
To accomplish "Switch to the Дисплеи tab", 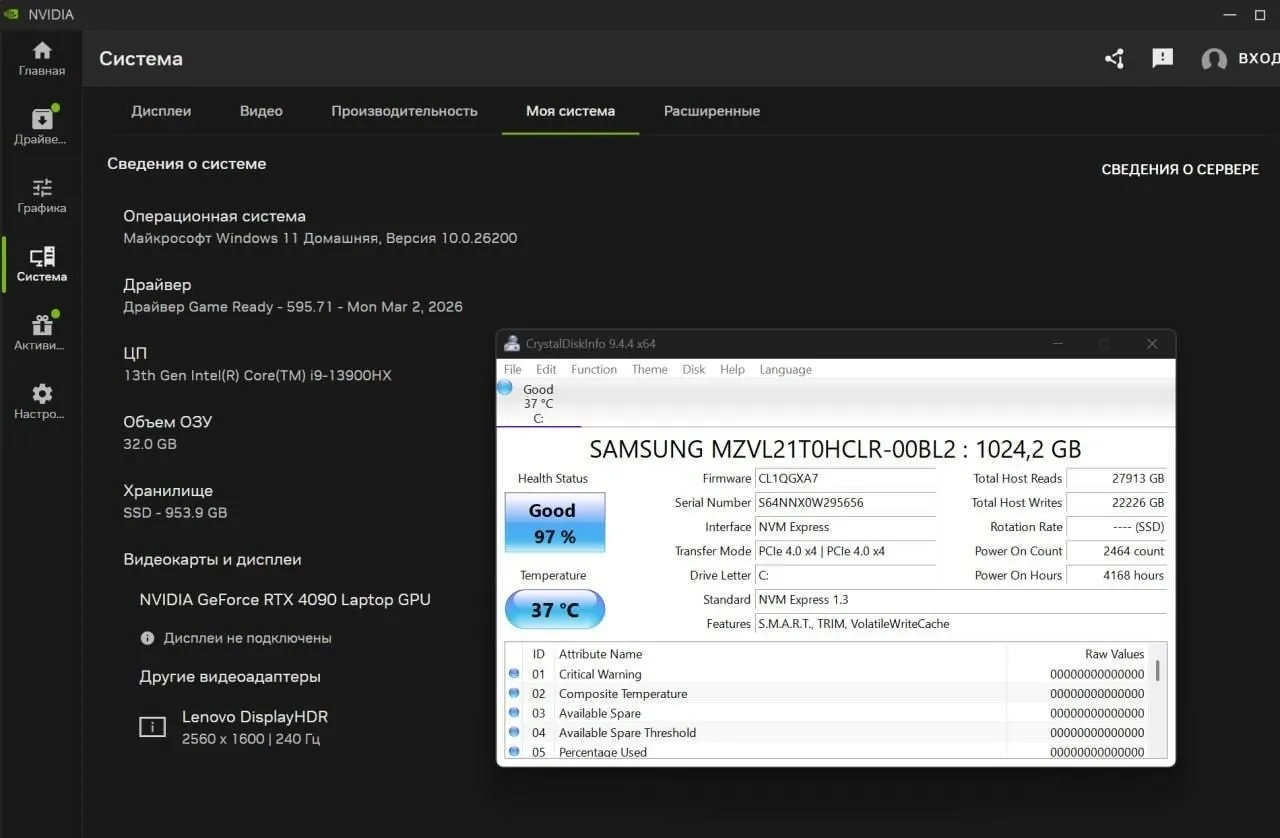I will (161, 111).
